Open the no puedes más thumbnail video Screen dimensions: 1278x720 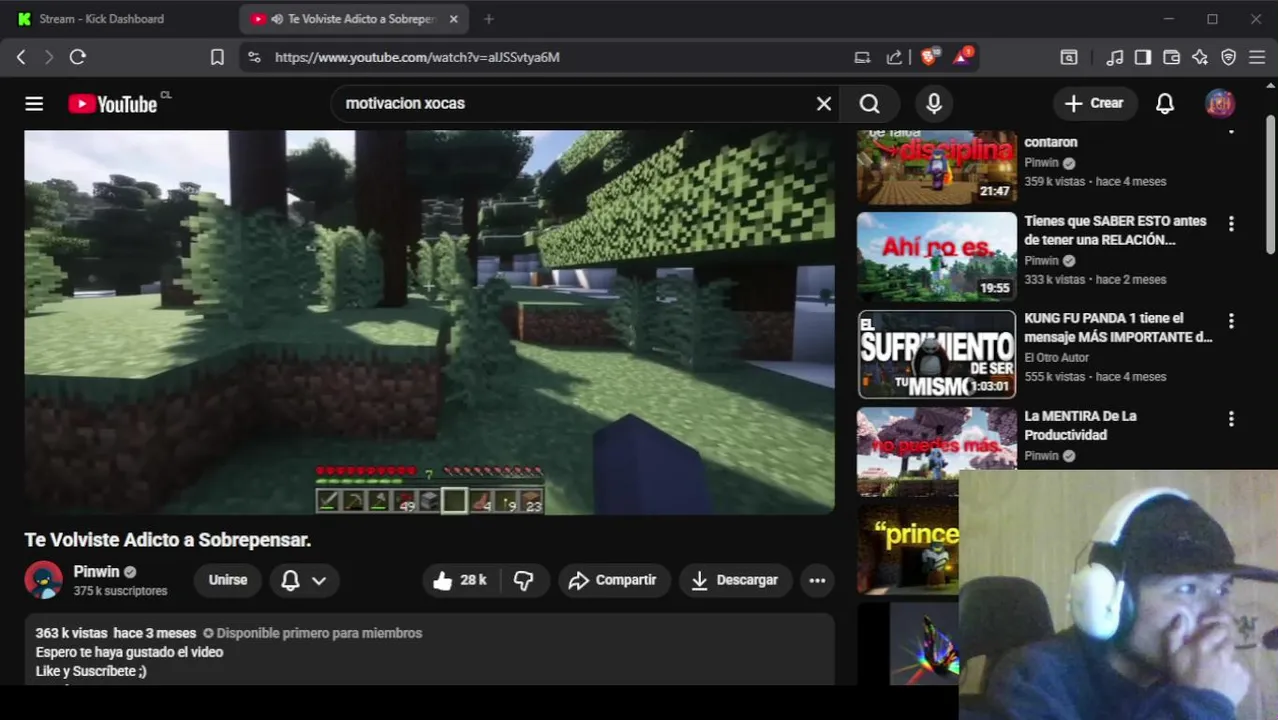click(936, 451)
